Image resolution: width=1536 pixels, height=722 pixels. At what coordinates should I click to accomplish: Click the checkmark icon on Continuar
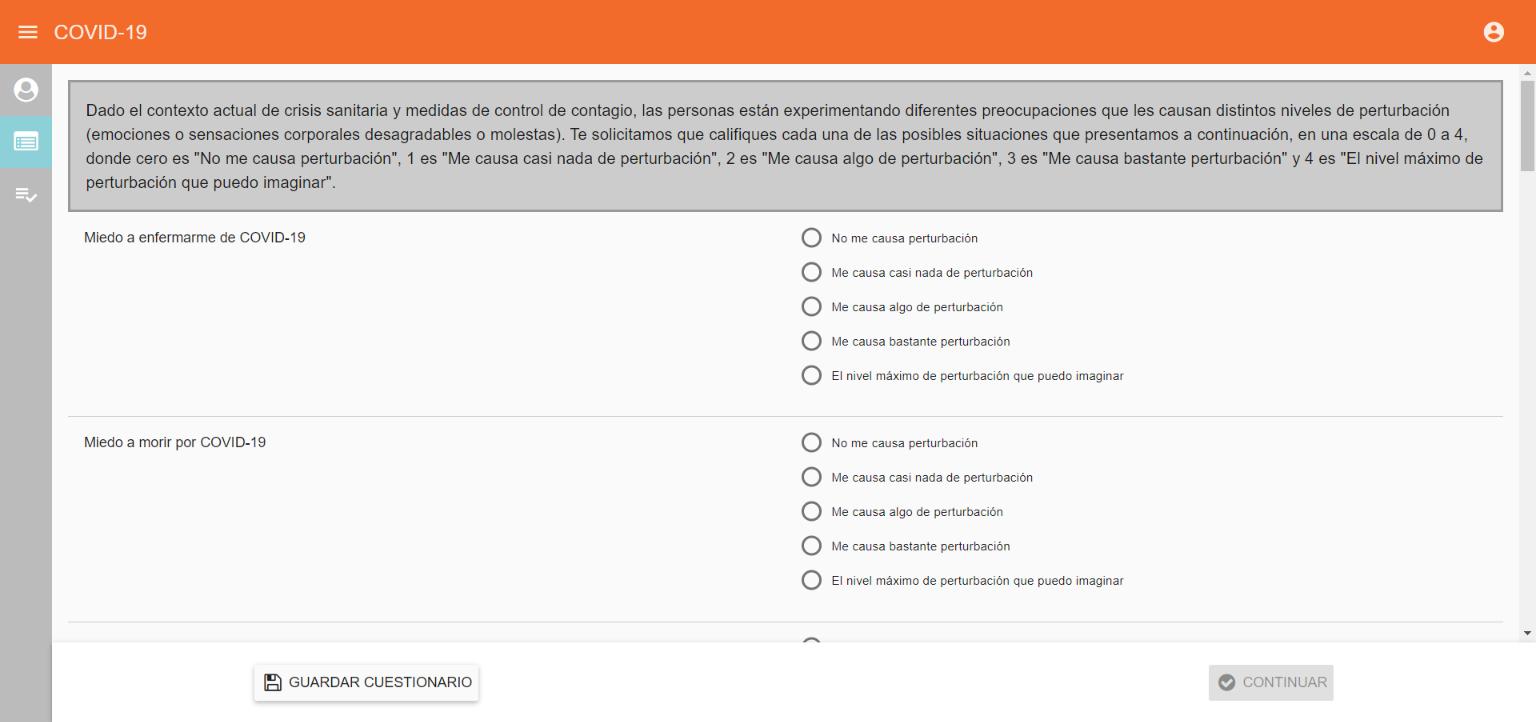pyautogui.click(x=1226, y=683)
